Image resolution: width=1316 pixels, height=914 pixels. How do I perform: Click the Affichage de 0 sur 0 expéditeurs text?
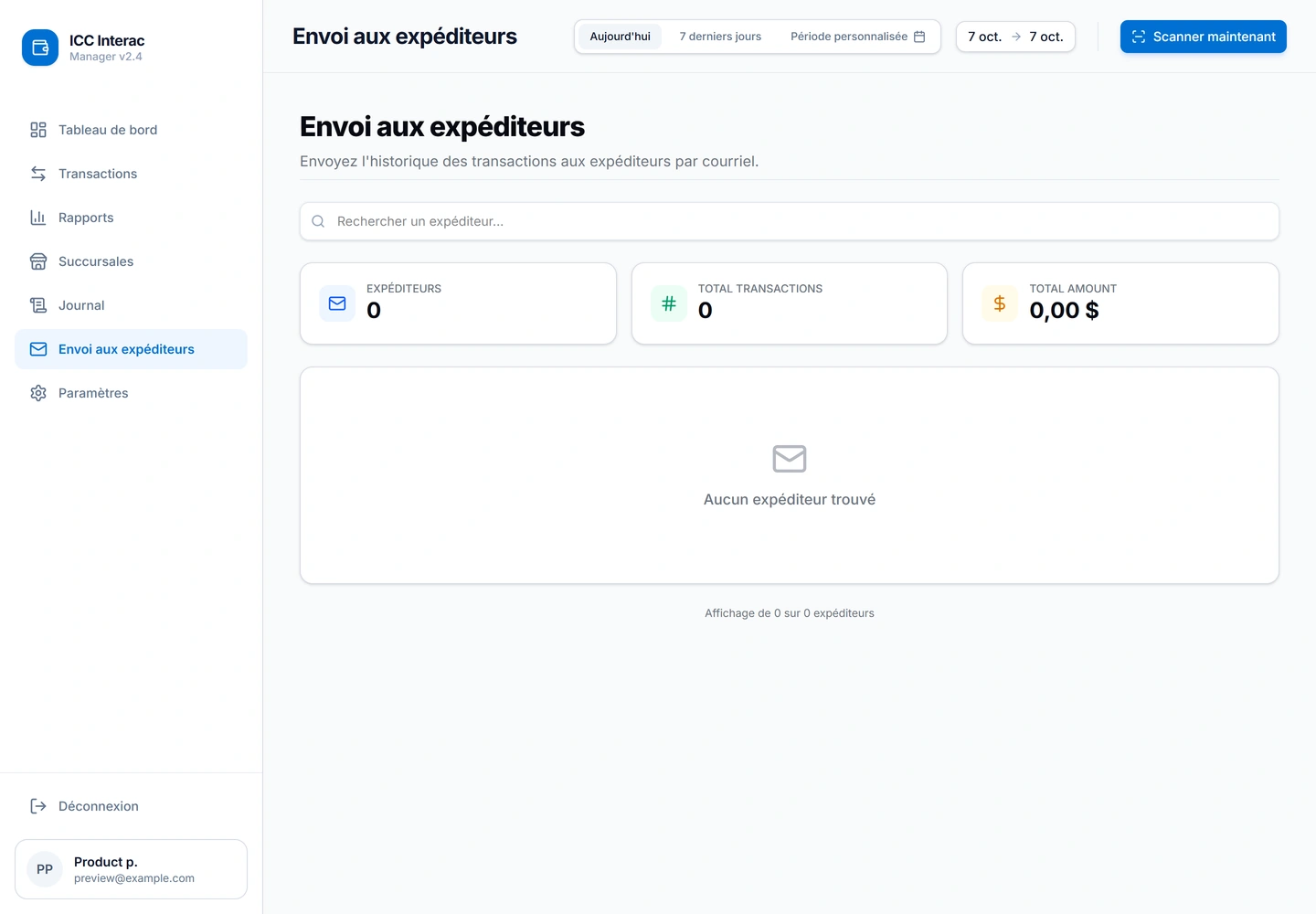click(x=790, y=613)
